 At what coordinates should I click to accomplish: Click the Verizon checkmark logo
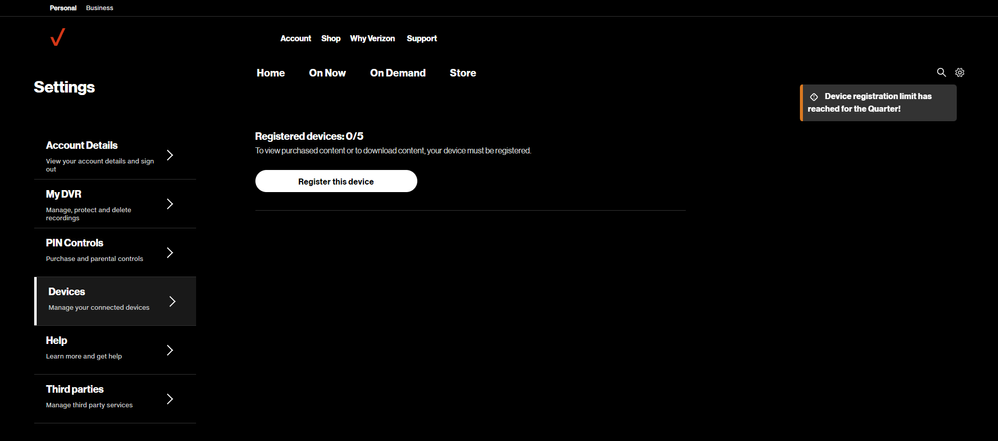57,38
